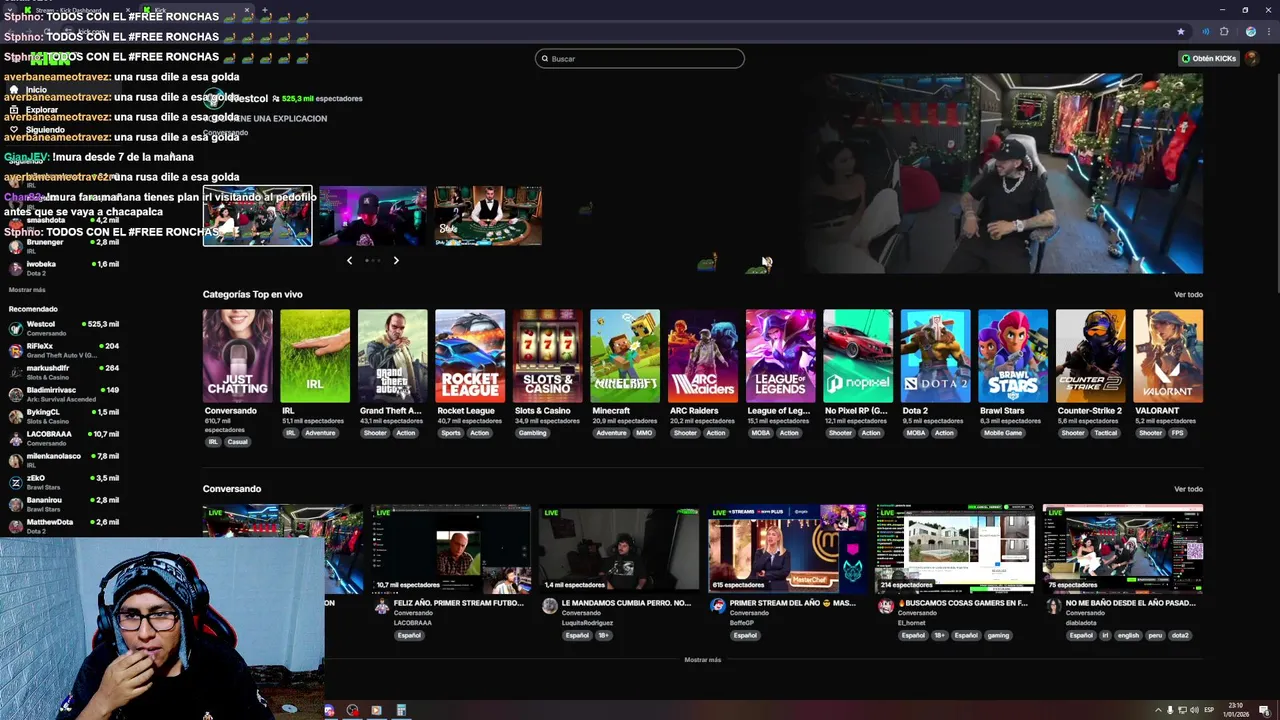Open the LE MANDAMOS CUMBIA PERRO stream thumbnail

tap(619, 549)
